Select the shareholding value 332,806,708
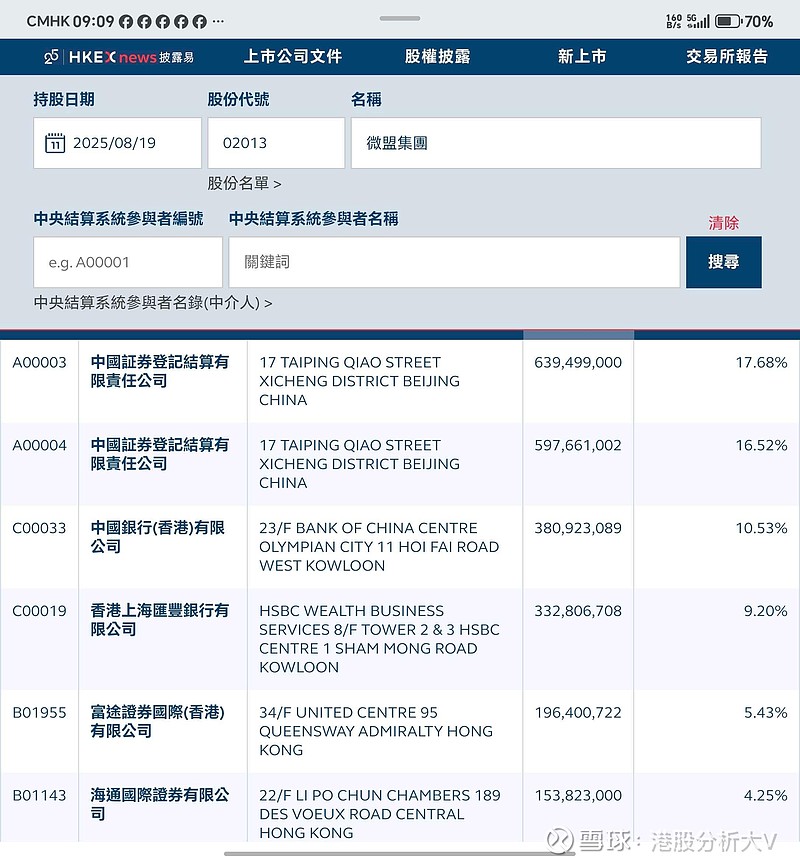The width and height of the screenshot is (800, 866). pyautogui.click(x=578, y=611)
